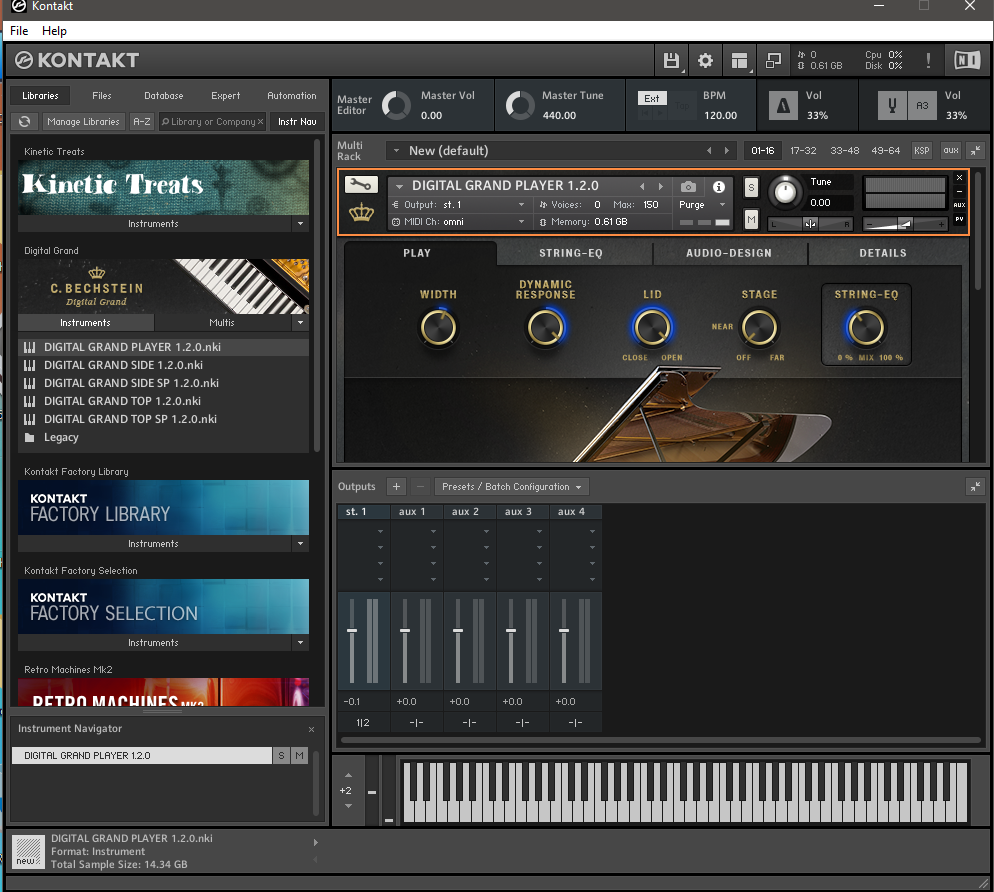Viewport: 994px width, 892px height.
Task: Add an output channel with plus
Action: pos(396,486)
